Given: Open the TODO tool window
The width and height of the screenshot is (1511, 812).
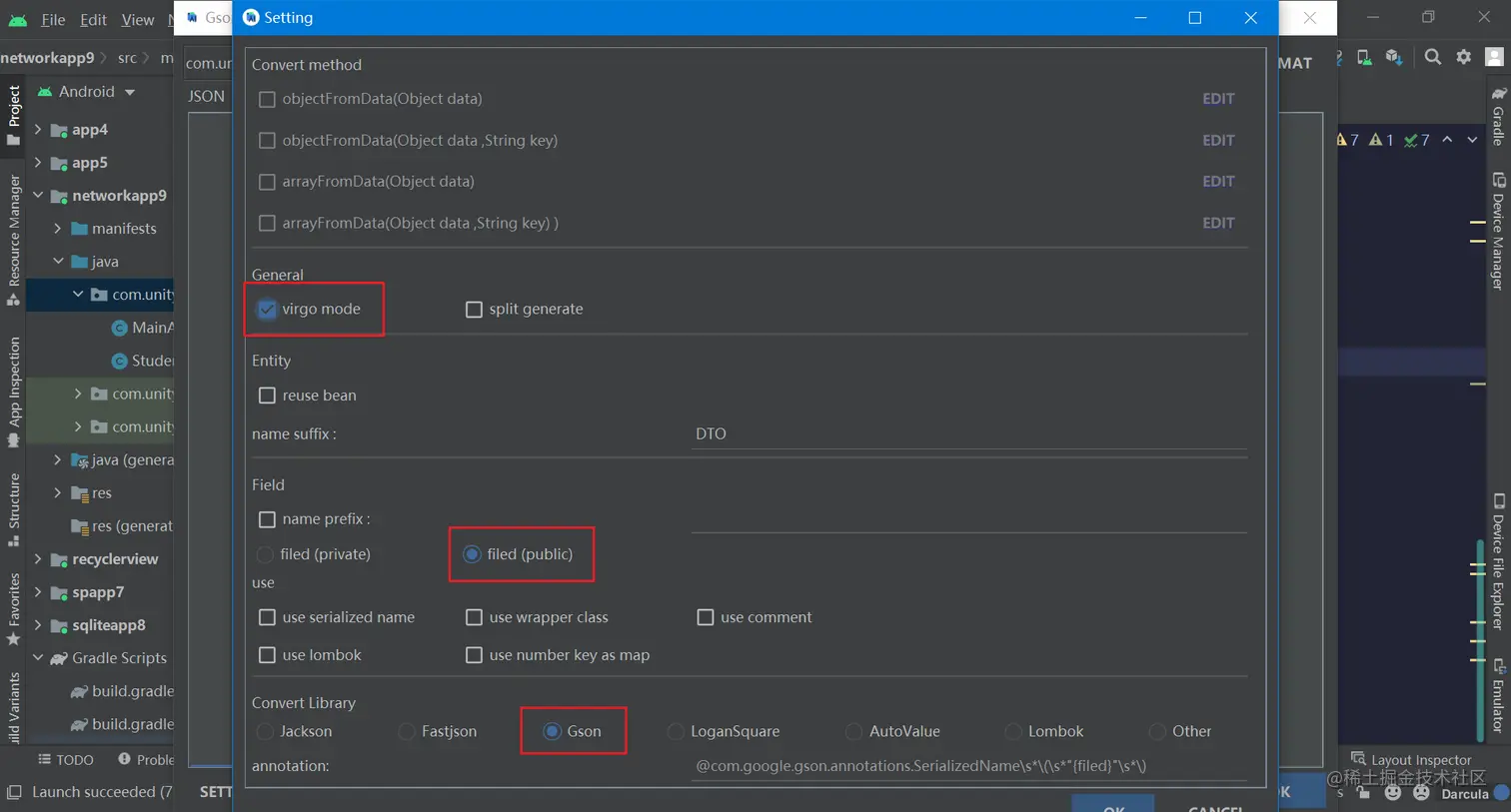Looking at the screenshot, I should click(x=66, y=760).
